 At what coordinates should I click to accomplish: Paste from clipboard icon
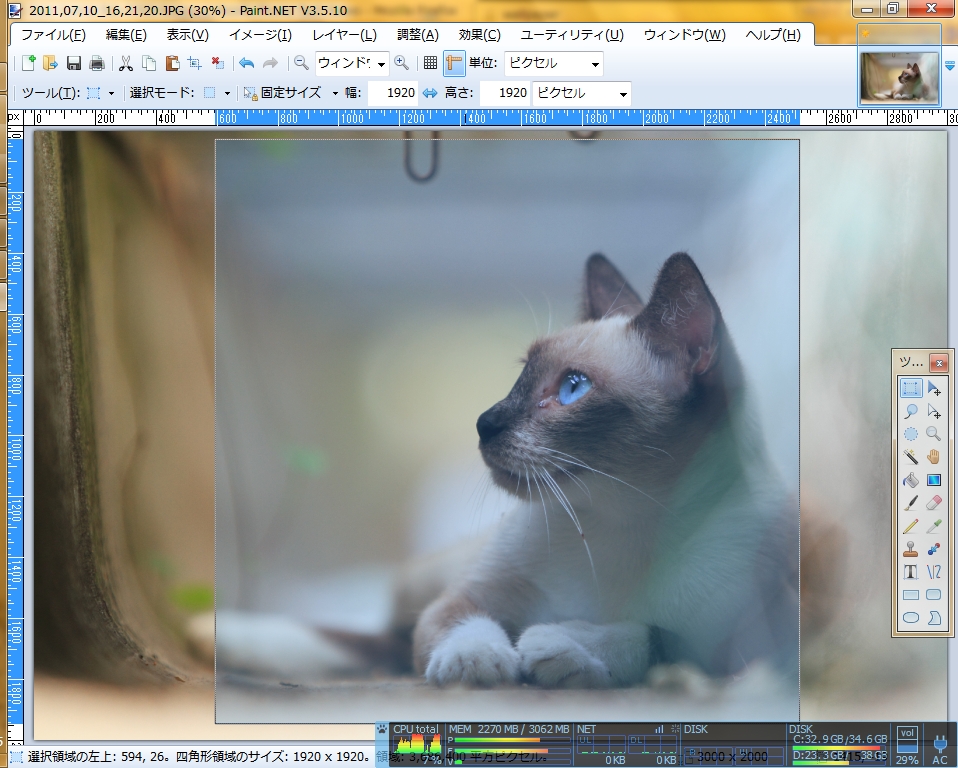pyautogui.click(x=172, y=63)
